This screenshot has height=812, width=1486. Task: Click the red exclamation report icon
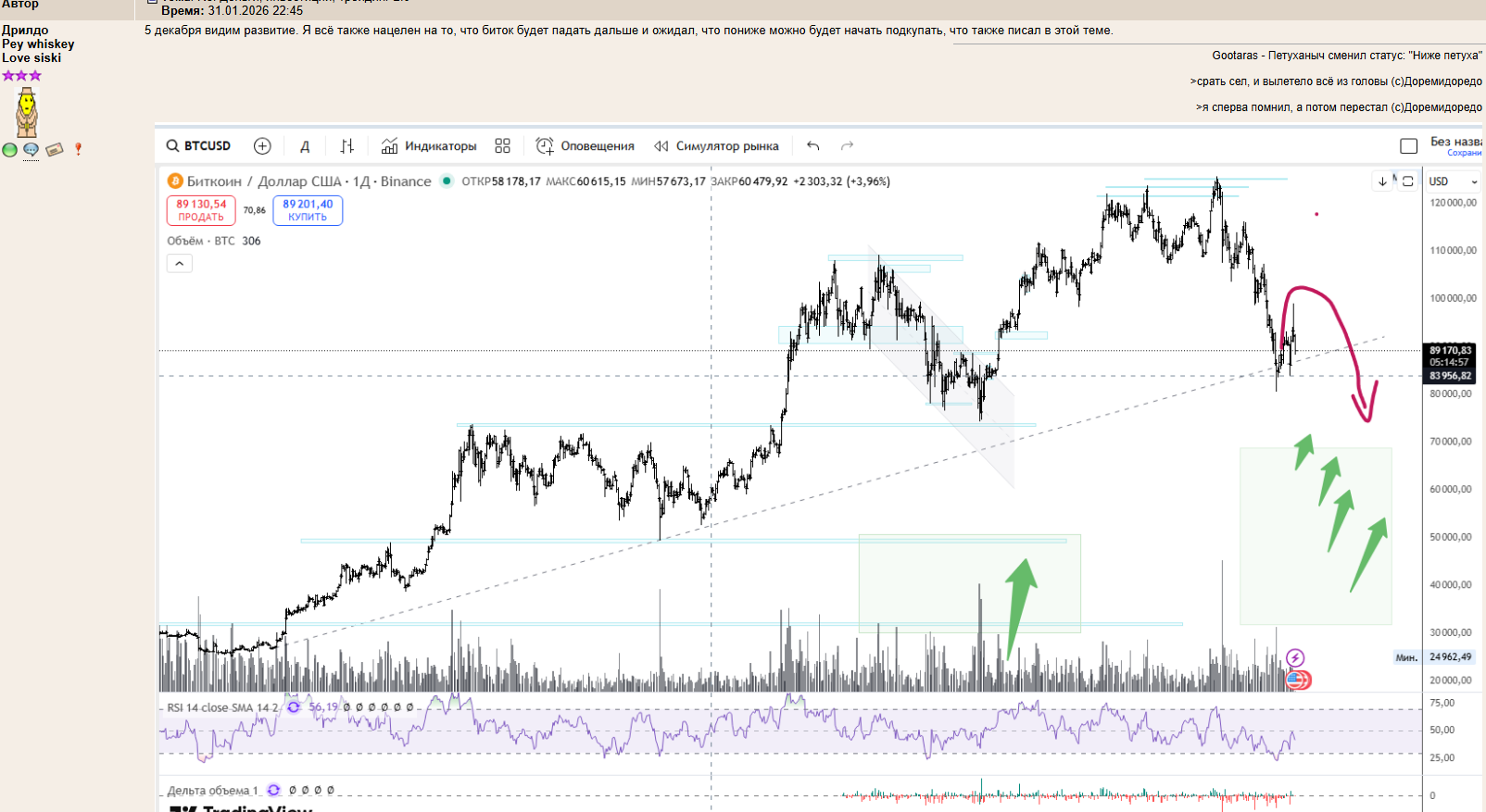[79, 149]
